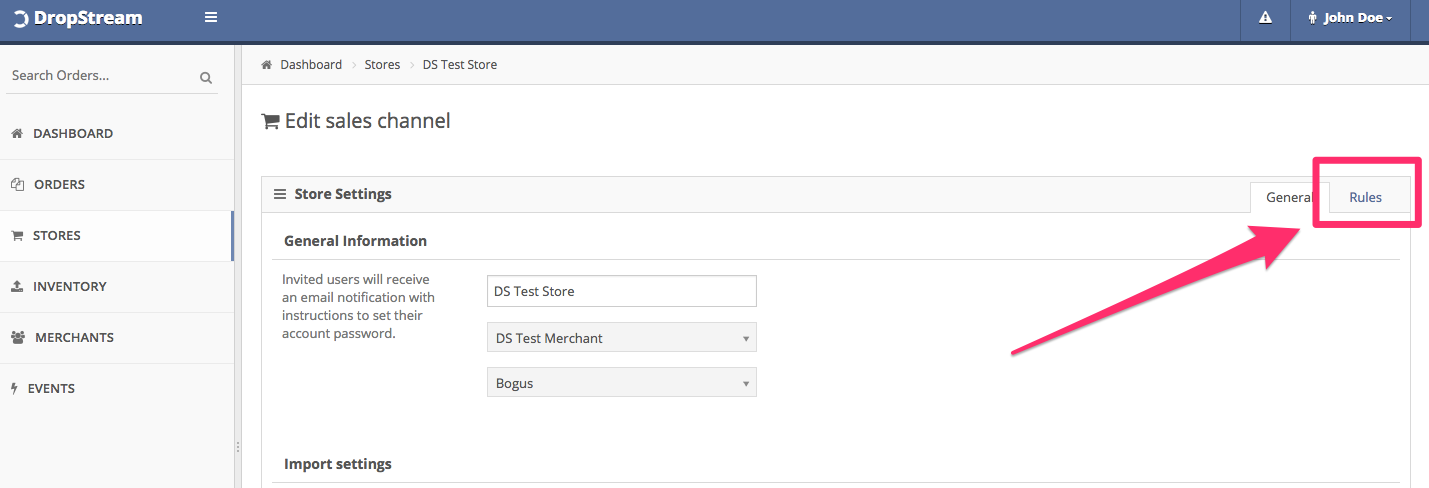Image resolution: width=1429 pixels, height=488 pixels.
Task: Click the Search Orders input field
Action: point(110,76)
